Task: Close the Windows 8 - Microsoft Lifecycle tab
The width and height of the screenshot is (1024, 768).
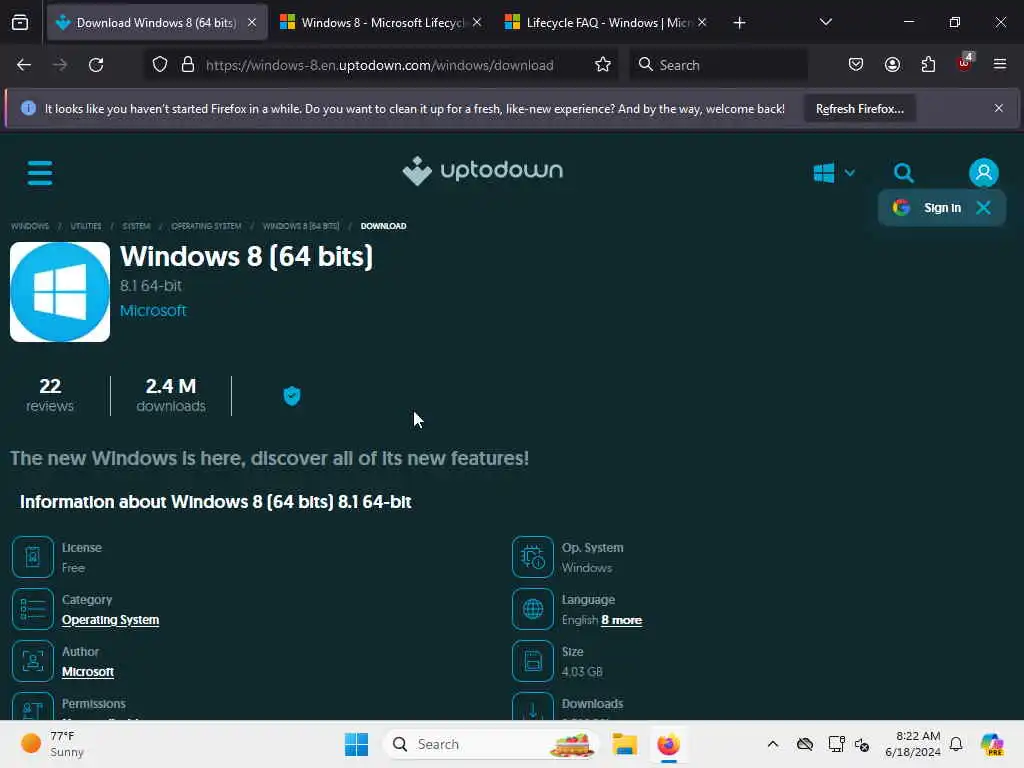Action: coord(477,22)
